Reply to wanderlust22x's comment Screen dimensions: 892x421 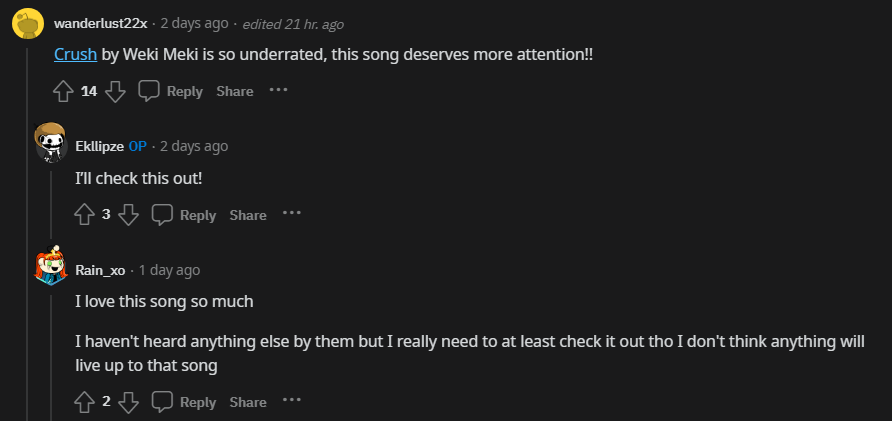click(171, 91)
